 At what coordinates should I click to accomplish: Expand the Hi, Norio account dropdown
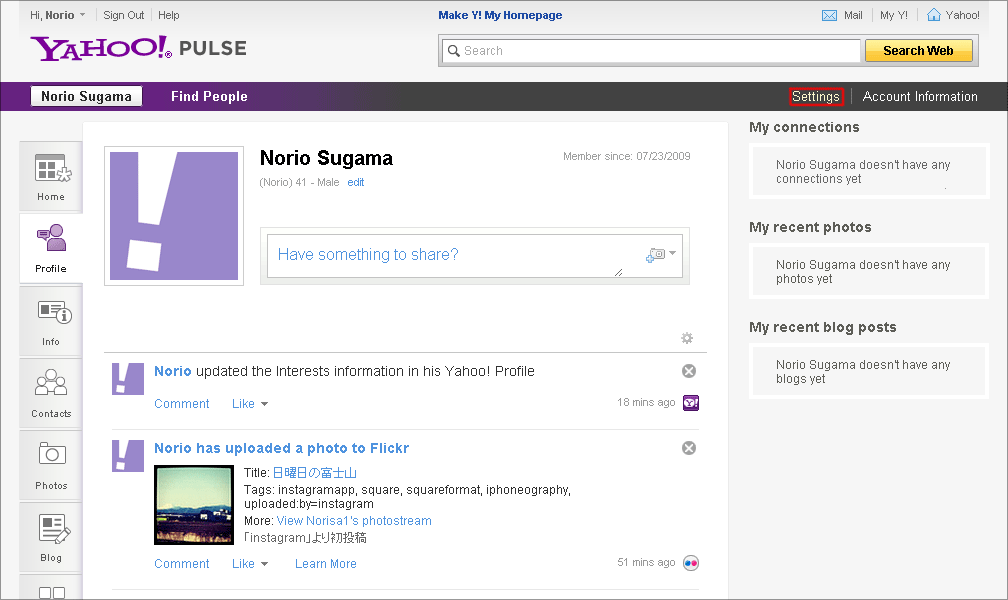(x=82, y=15)
